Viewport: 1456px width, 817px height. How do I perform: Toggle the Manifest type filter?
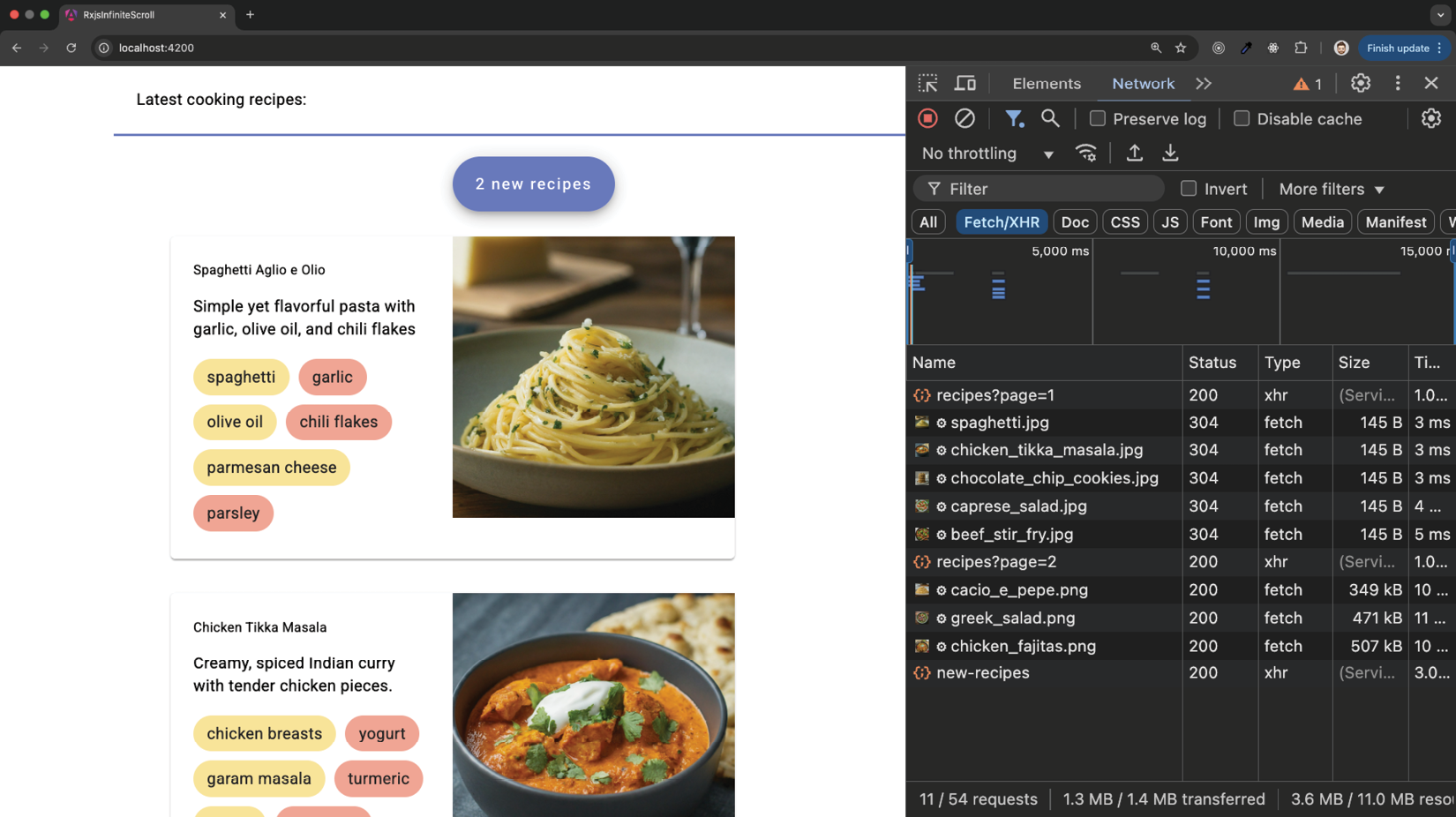[x=1395, y=221]
